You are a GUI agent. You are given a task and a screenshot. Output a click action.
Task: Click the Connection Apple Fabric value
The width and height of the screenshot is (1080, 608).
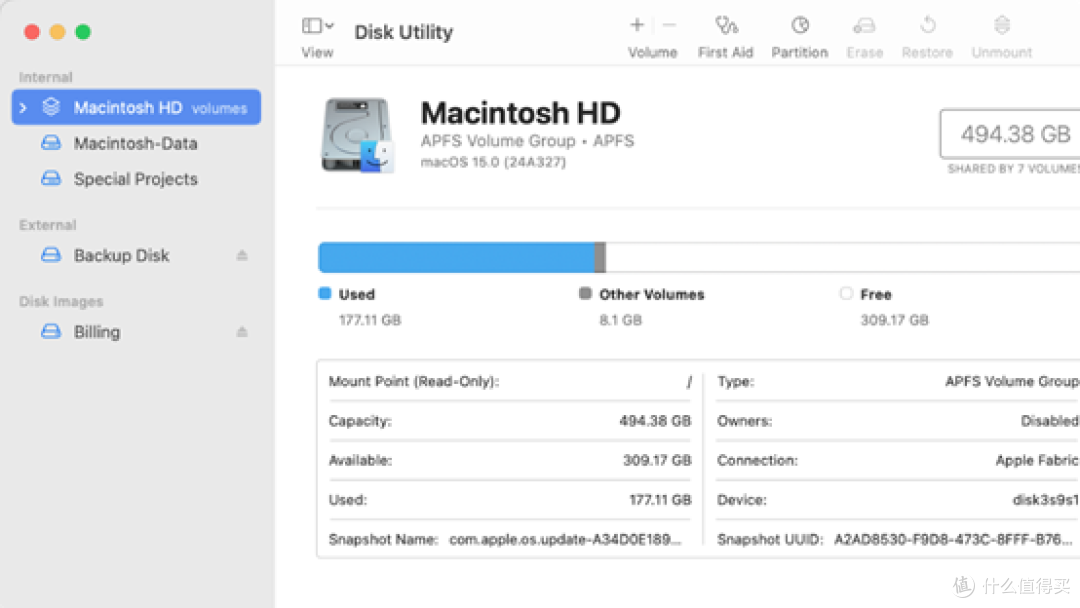tap(1037, 460)
